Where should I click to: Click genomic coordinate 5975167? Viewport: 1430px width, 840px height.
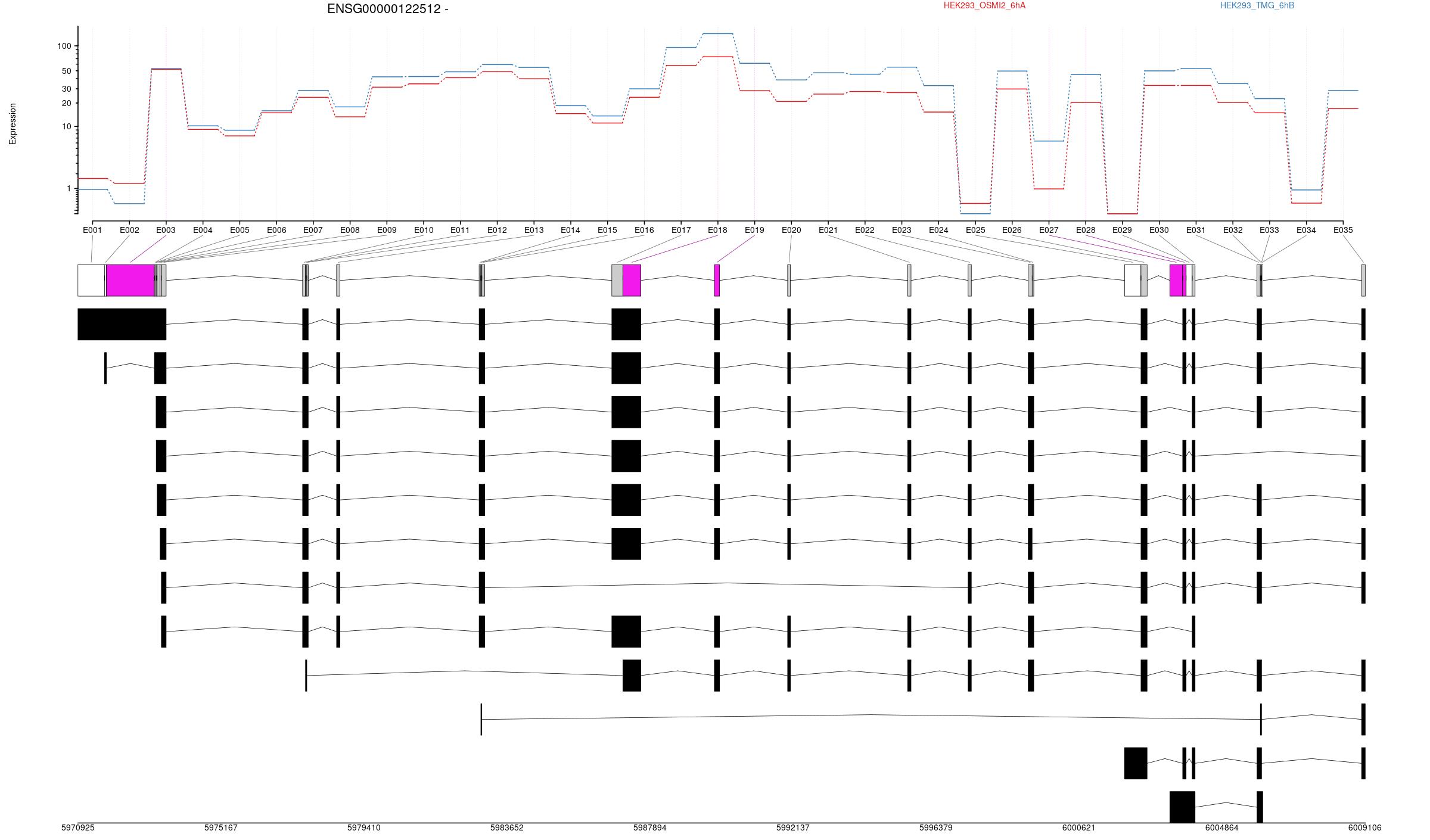tap(221, 828)
